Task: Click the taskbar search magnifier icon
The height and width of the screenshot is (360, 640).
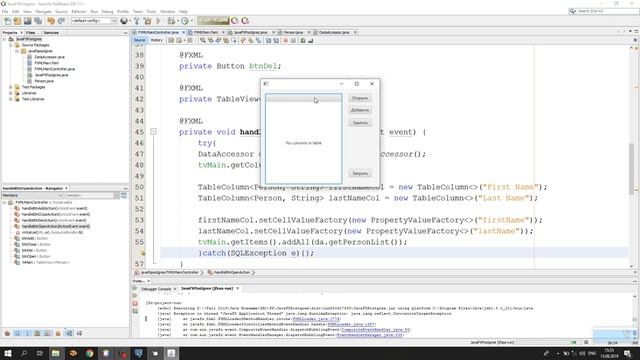Action: click(x=24, y=353)
